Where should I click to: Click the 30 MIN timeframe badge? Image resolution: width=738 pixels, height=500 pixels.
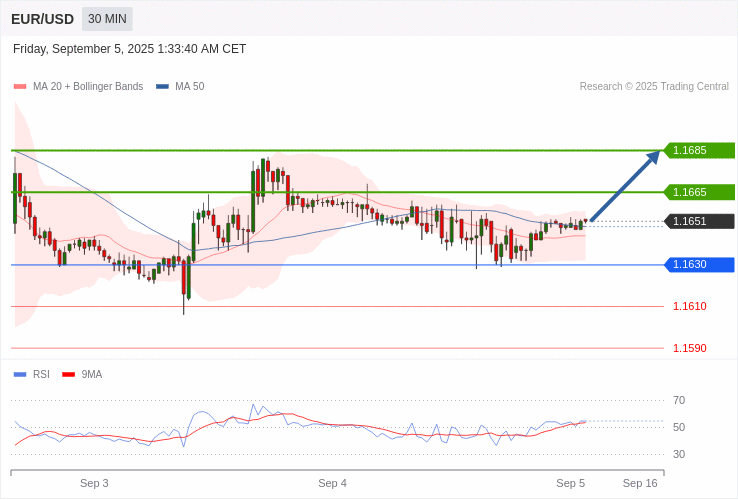pyautogui.click(x=107, y=19)
